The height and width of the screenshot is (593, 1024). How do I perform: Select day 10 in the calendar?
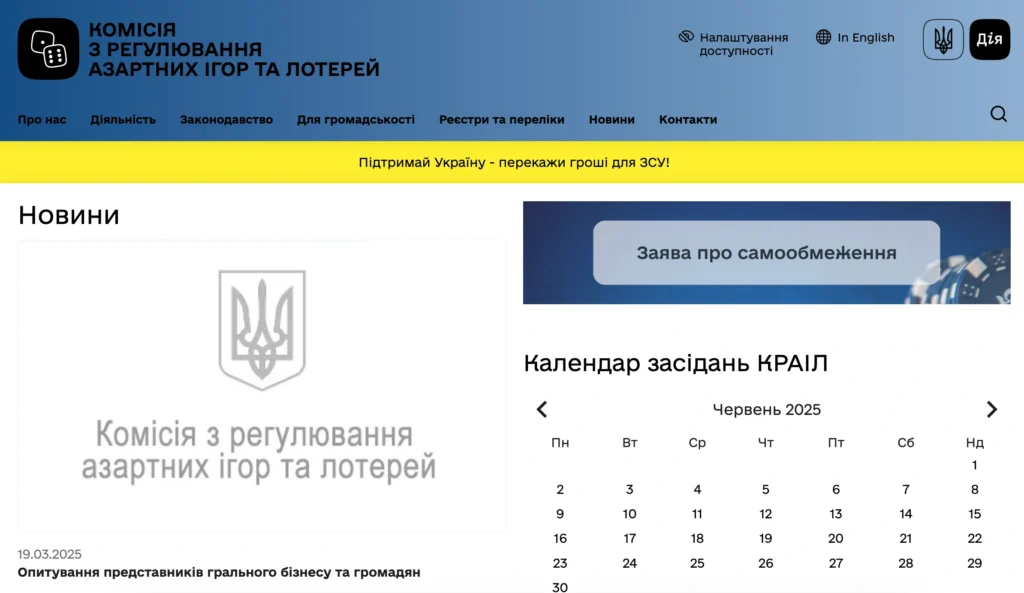[x=630, y=514]
